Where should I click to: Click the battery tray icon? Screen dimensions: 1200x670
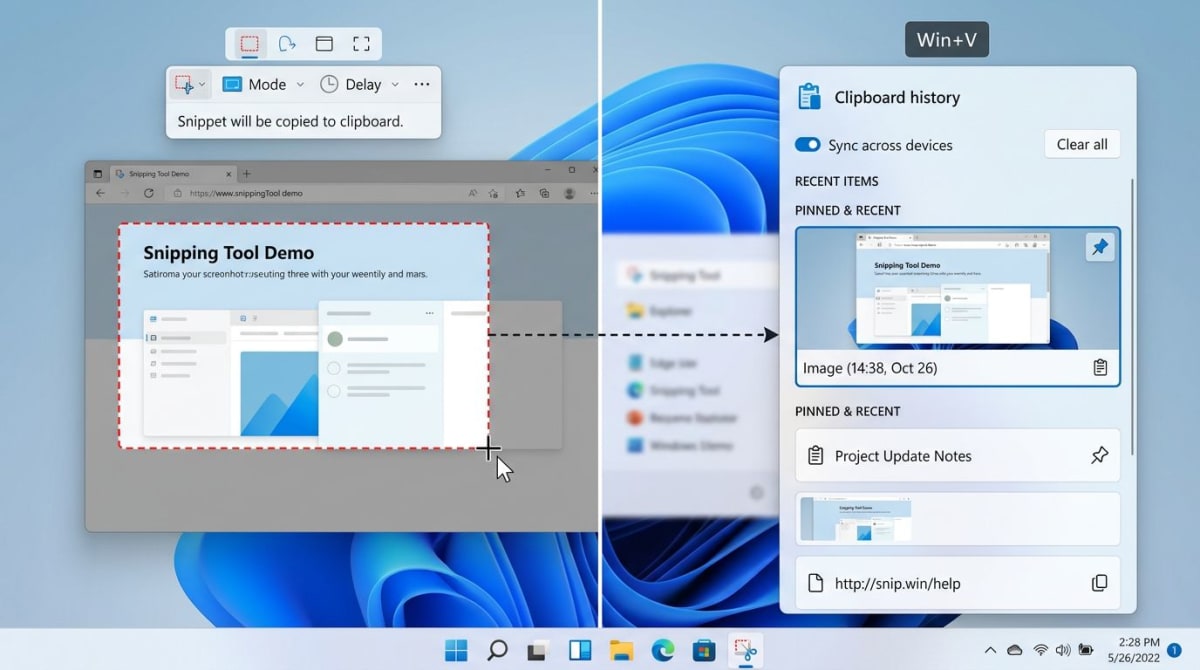1085,650
